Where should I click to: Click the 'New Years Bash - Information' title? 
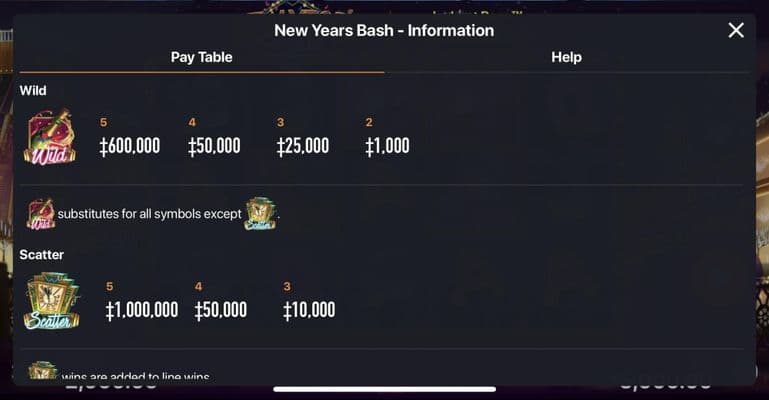pyautogui.click(x=384, y=30)
